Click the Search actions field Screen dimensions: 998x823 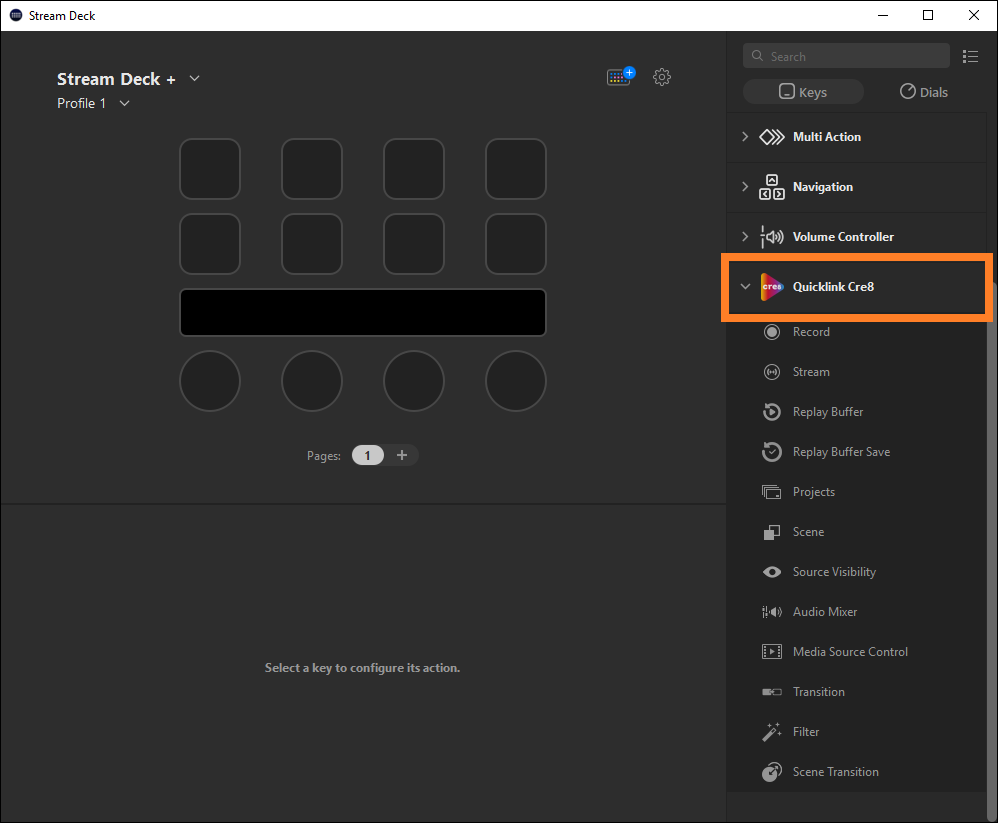pyautogui.click(x=846, y=56)
